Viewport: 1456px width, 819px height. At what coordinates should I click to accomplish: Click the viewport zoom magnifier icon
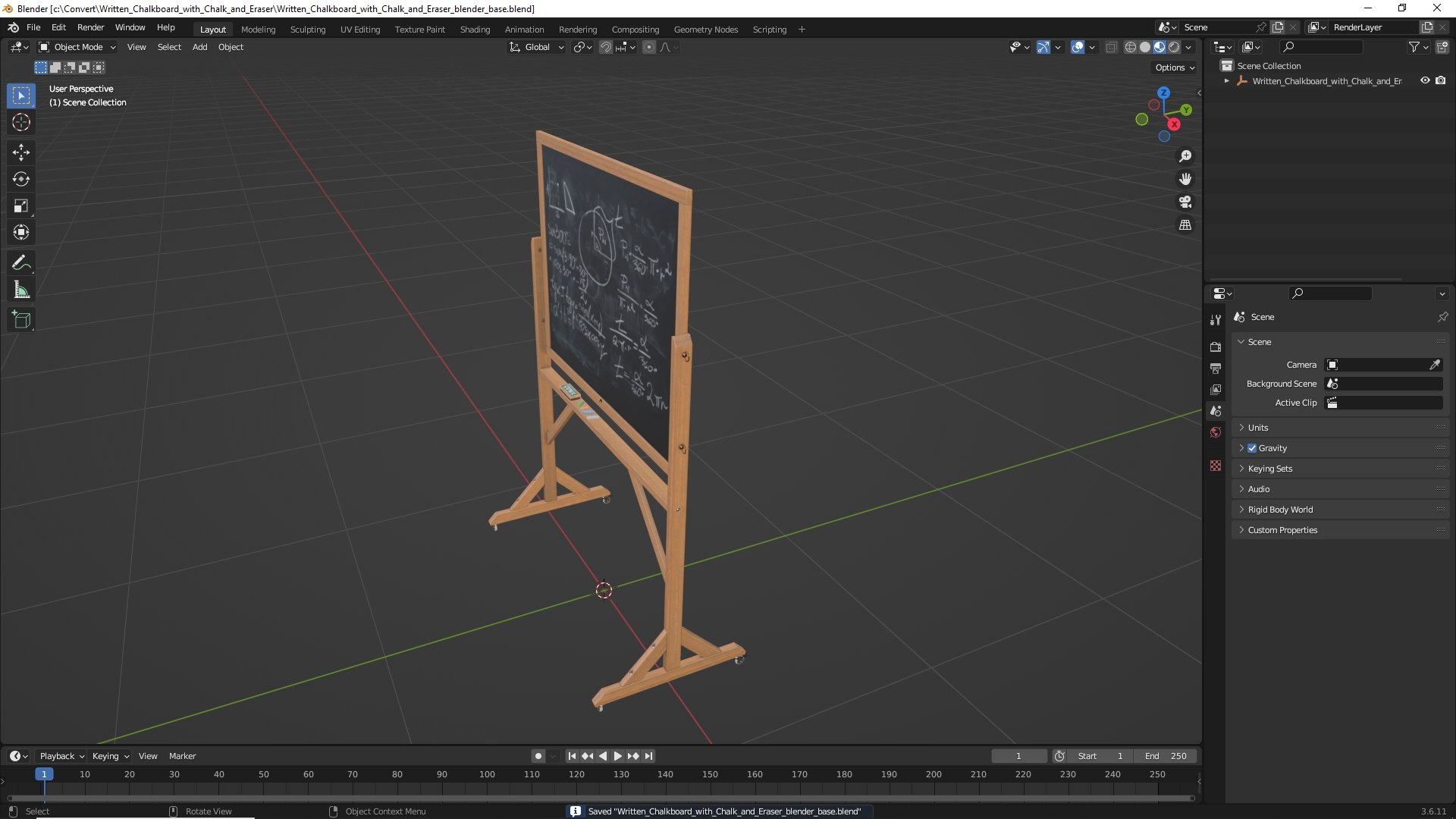[1185, 156]
